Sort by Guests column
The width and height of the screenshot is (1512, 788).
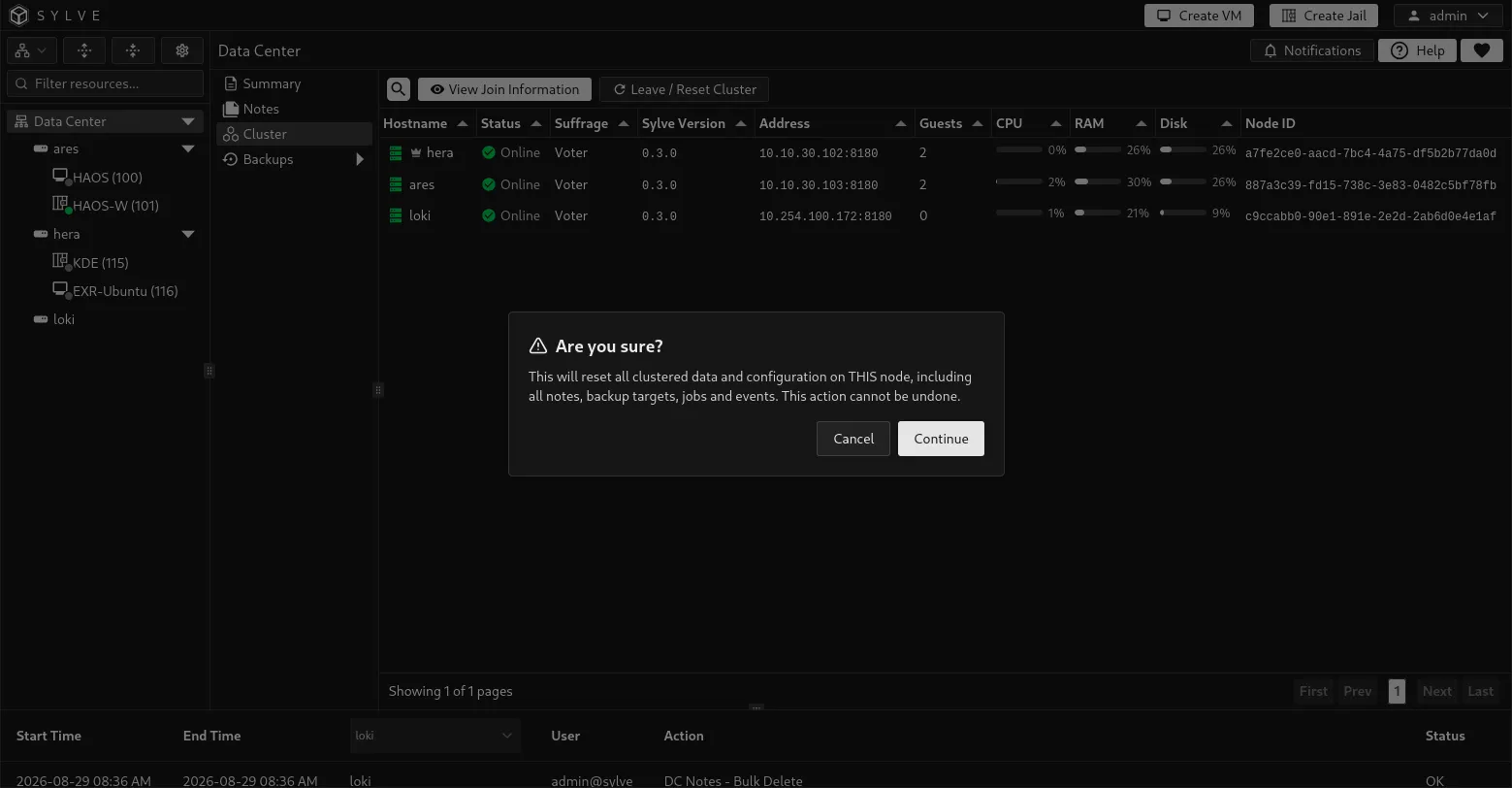(x=950, y=123)
